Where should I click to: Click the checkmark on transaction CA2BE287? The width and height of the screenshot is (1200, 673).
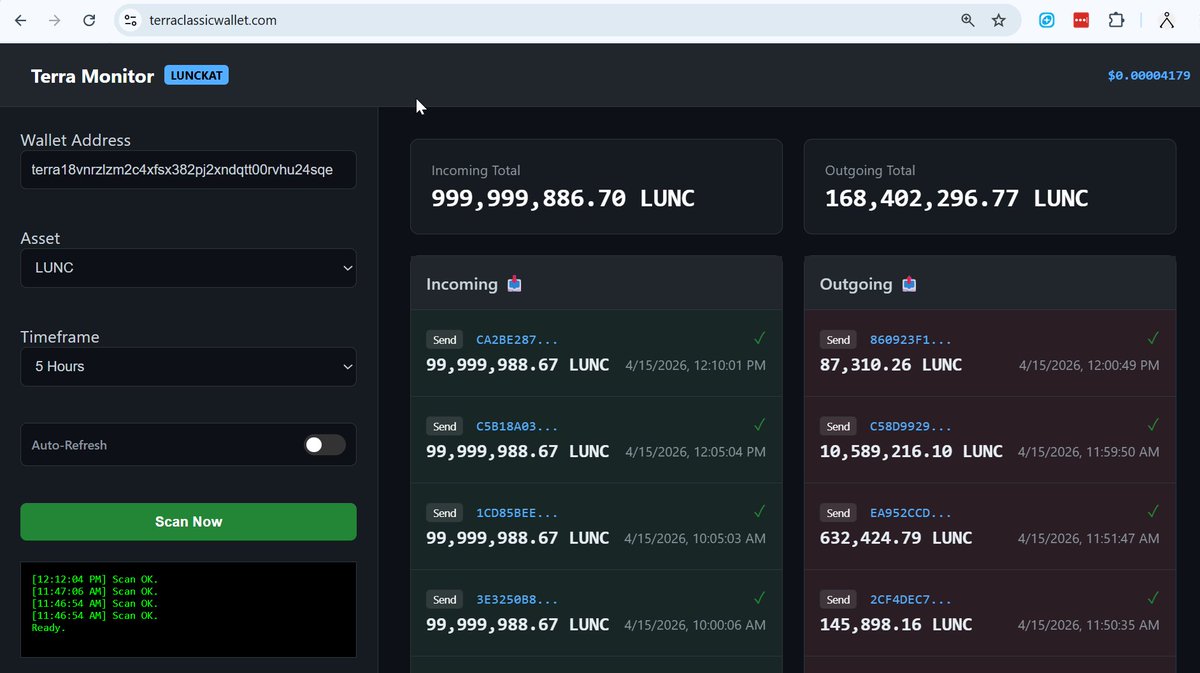pos(759,338)
